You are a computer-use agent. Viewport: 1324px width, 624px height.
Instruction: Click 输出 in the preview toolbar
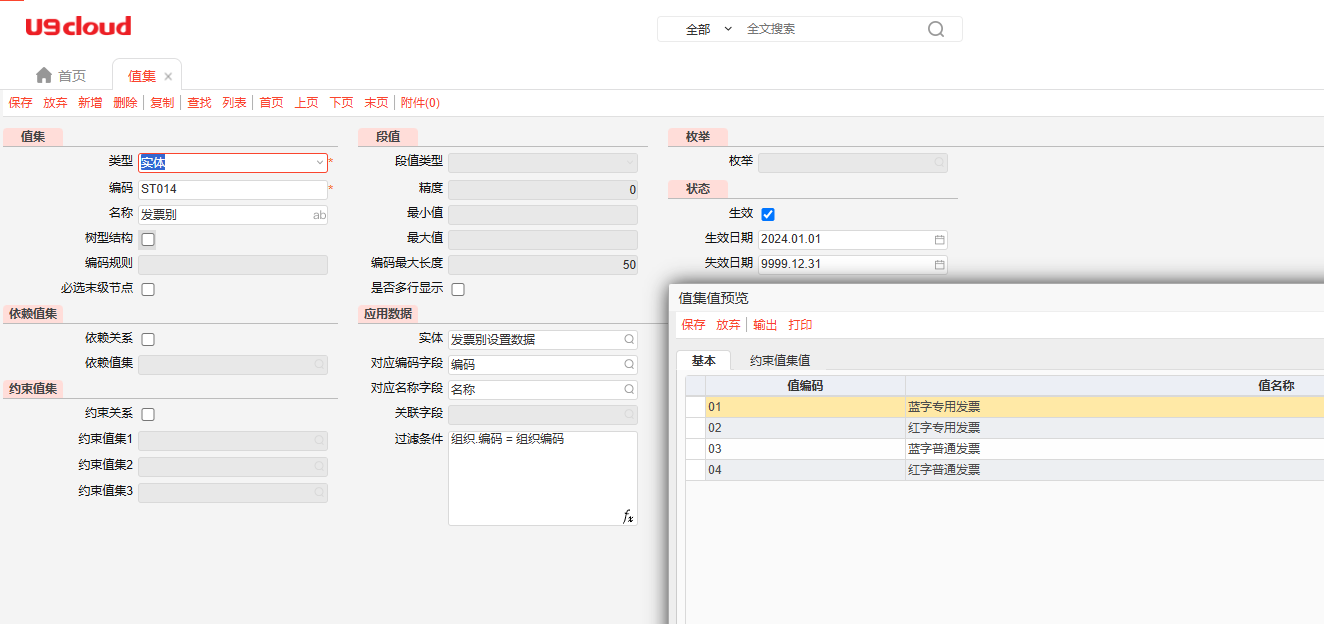tap(765, 325)
